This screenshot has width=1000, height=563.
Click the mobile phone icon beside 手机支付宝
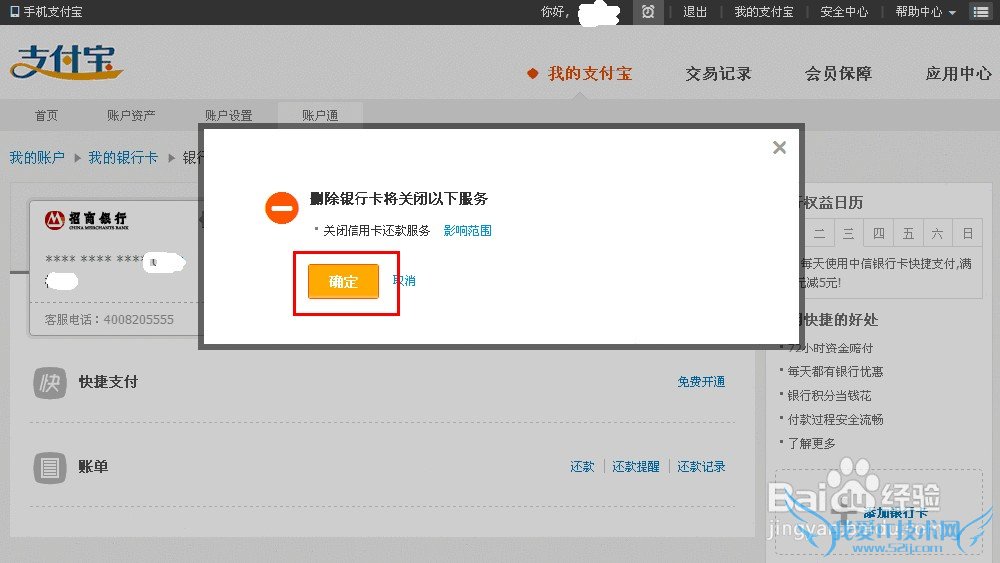(x=15, y=11)
